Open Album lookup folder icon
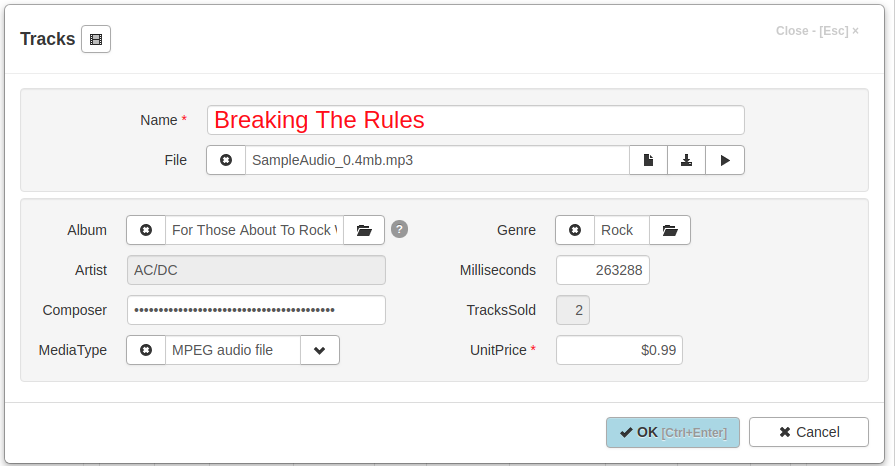The width and height of the screenshot is (895, 466). [x=364, y=230]
